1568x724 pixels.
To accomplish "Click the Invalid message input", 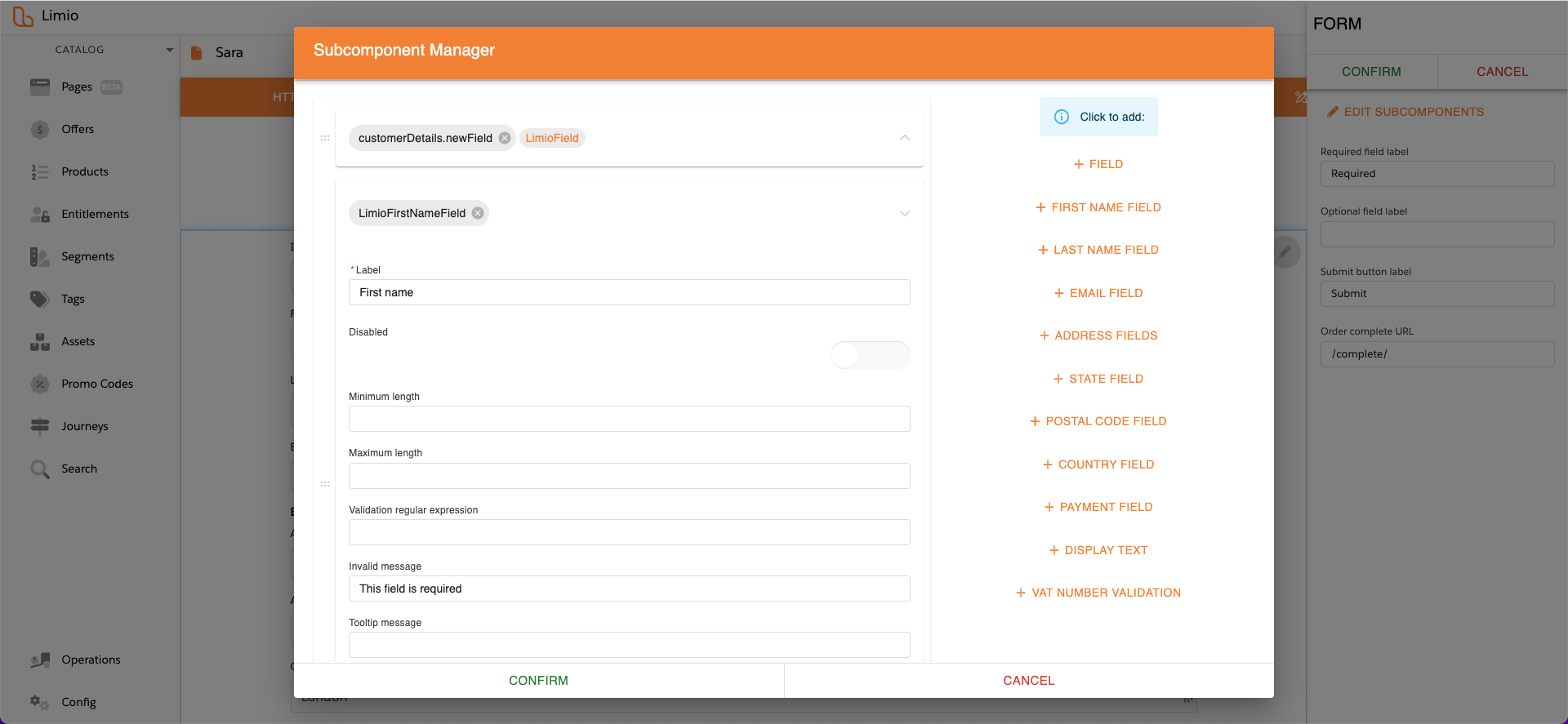I will 629,589.
